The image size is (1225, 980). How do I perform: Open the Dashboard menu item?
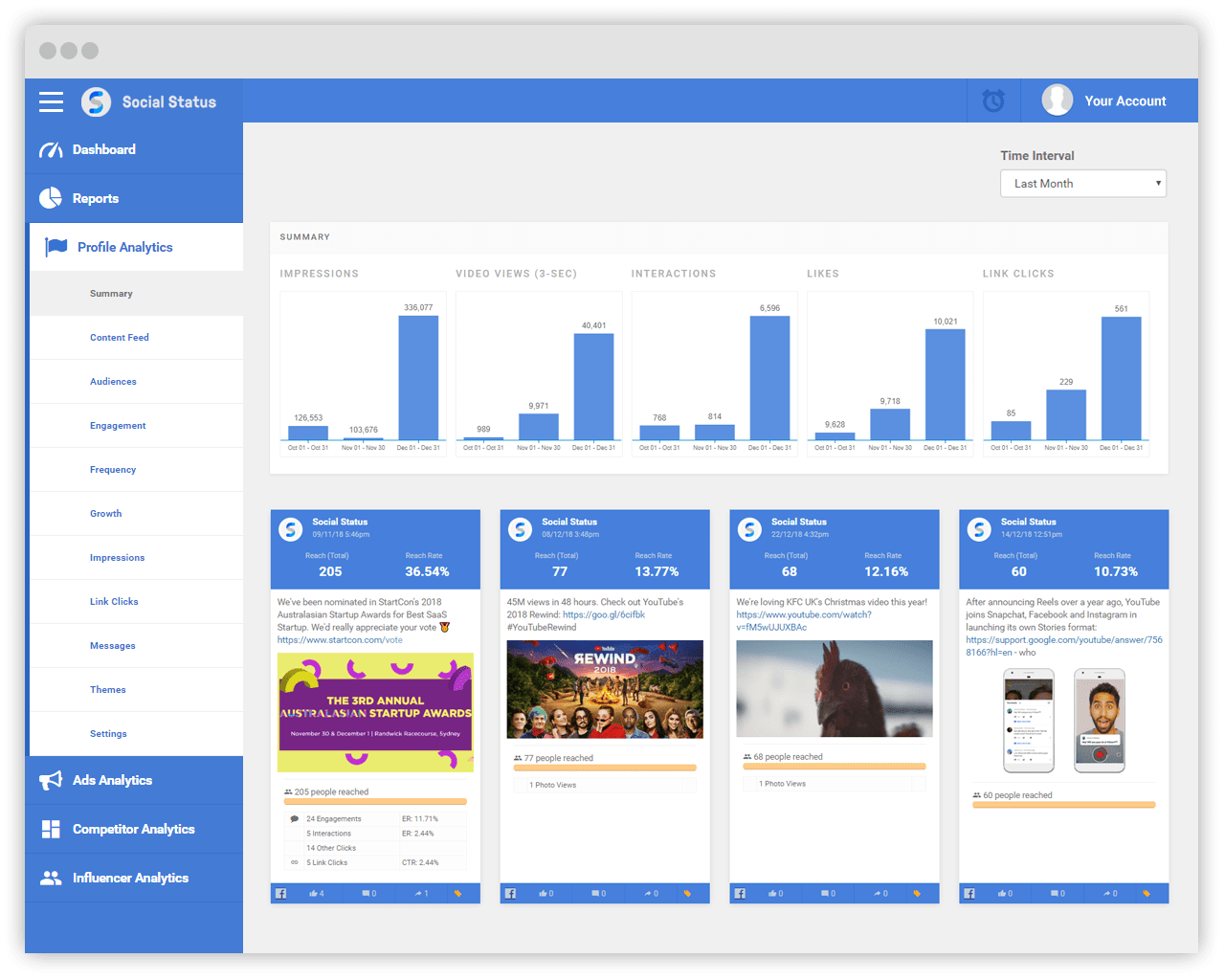pyautogui.click(x=134, y=150)
